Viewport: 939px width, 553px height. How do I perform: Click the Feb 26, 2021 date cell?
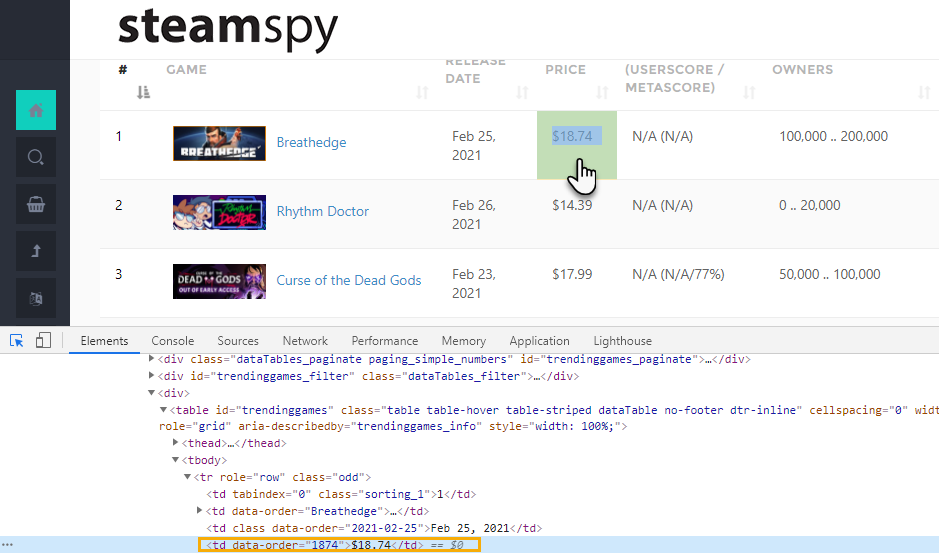pyautogui.click(x=474, y=214)
